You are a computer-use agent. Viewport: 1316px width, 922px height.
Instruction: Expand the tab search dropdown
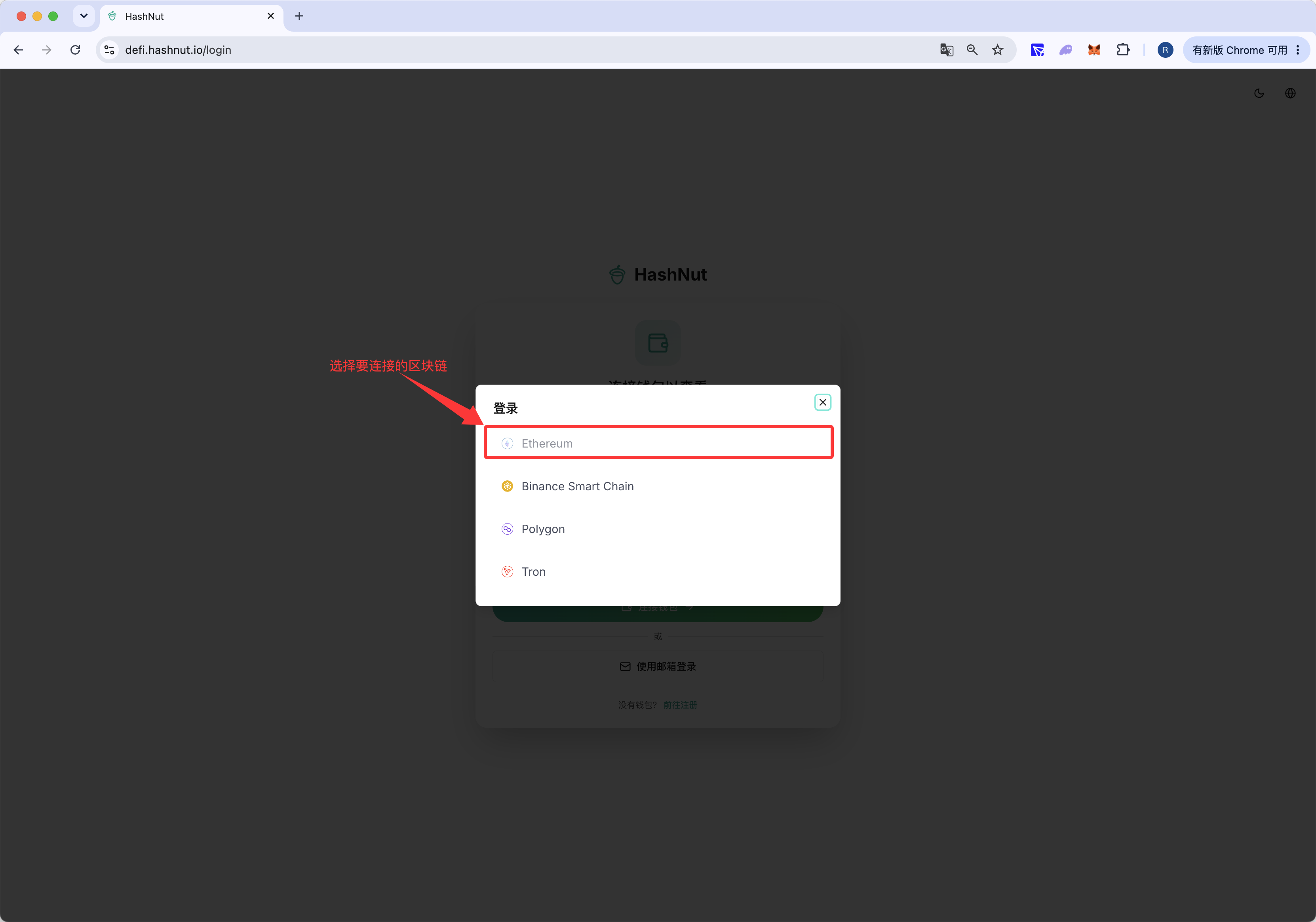click(x=84, y=16)
